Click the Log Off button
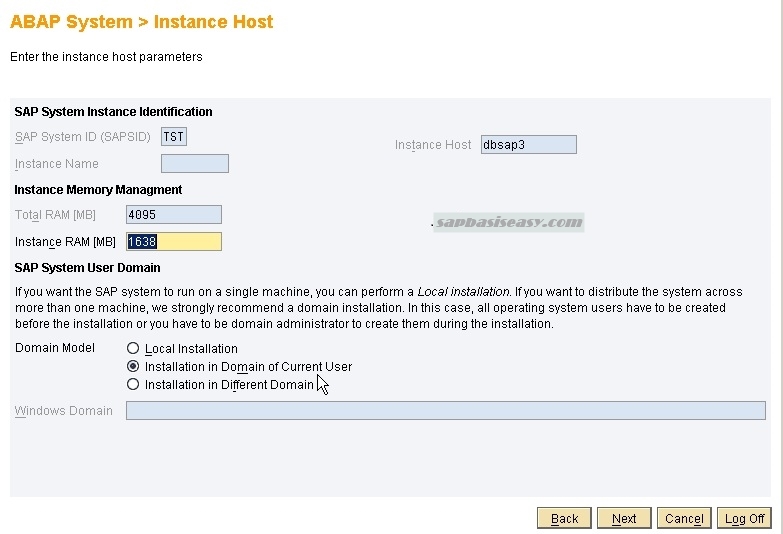Screen dimensions: 783x534 click(x=744, y=518)
